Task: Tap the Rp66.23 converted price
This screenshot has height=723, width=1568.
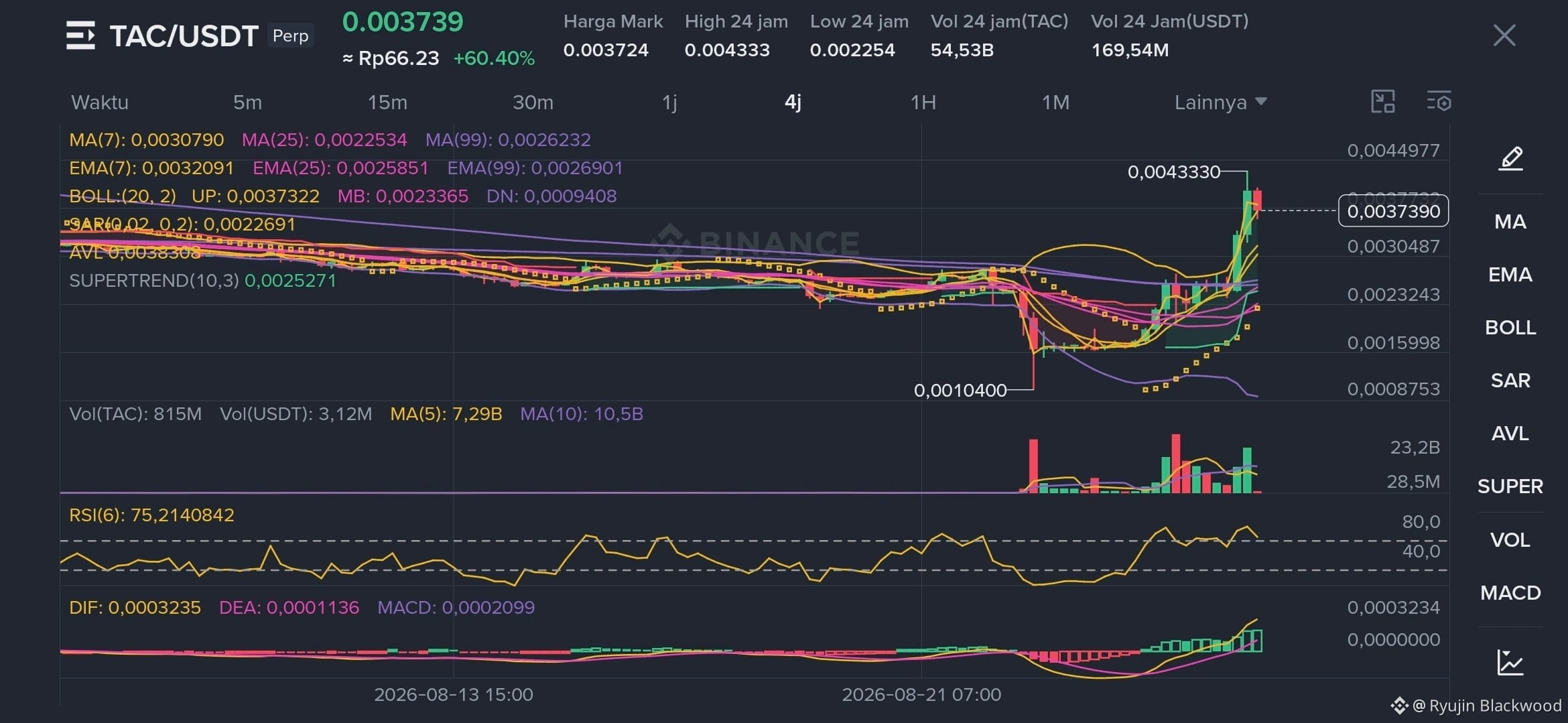Action: pyautogui.click(x=391, y=58)
